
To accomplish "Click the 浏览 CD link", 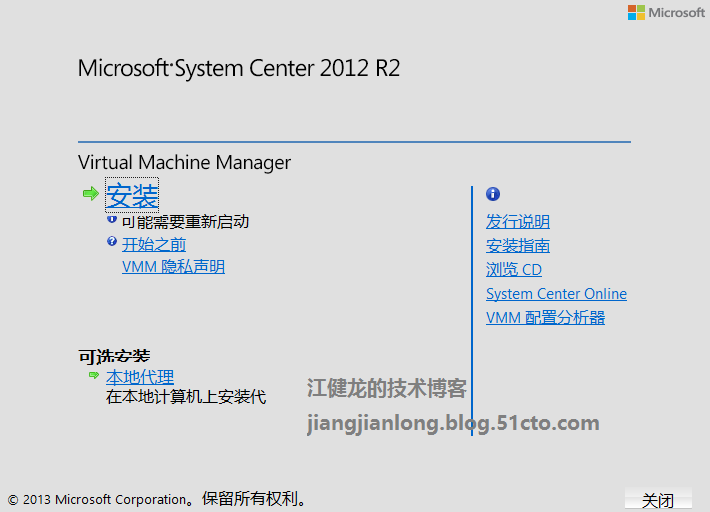I will [x=513, y=270].
